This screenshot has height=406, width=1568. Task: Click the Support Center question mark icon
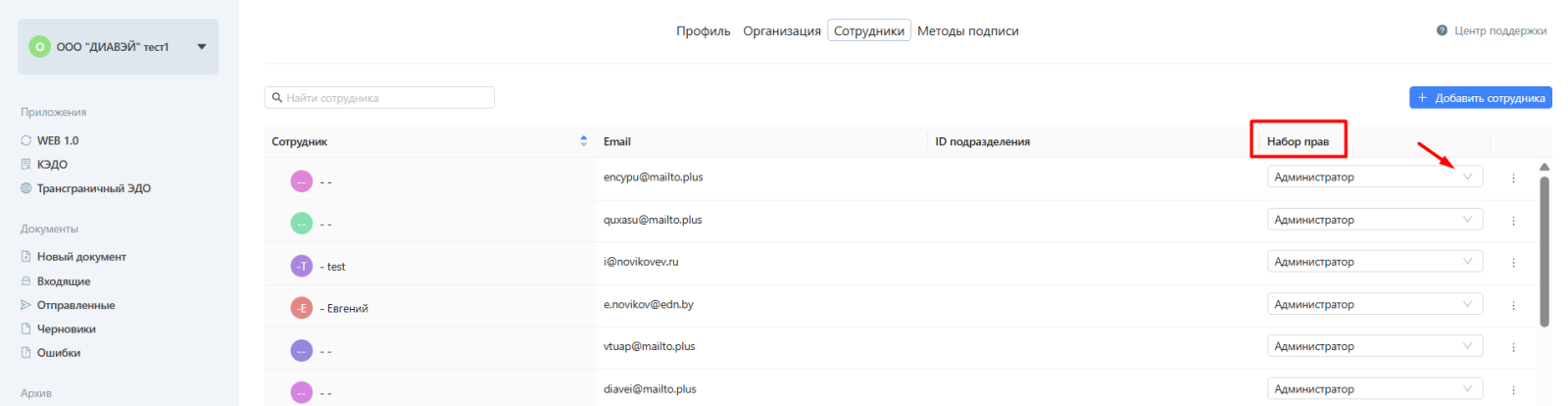point(1442,30)
